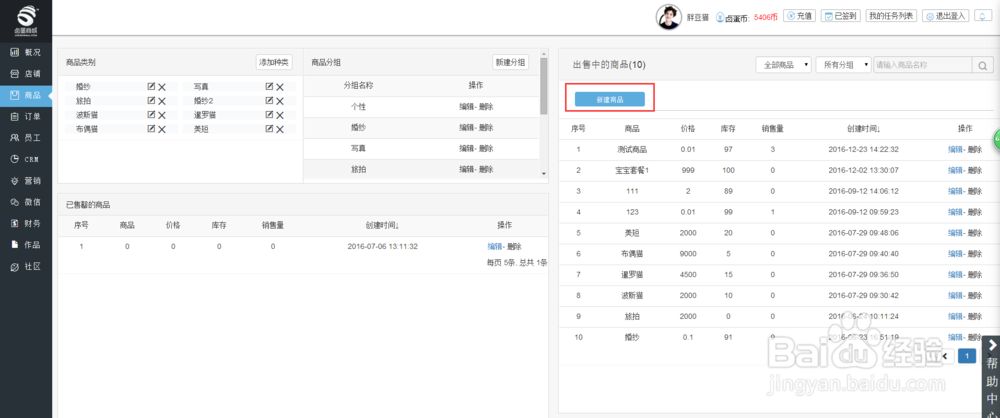Screen dimensions: 1000x418
Task: Click the 添加种类 button
Action: [x=274, y=62]
